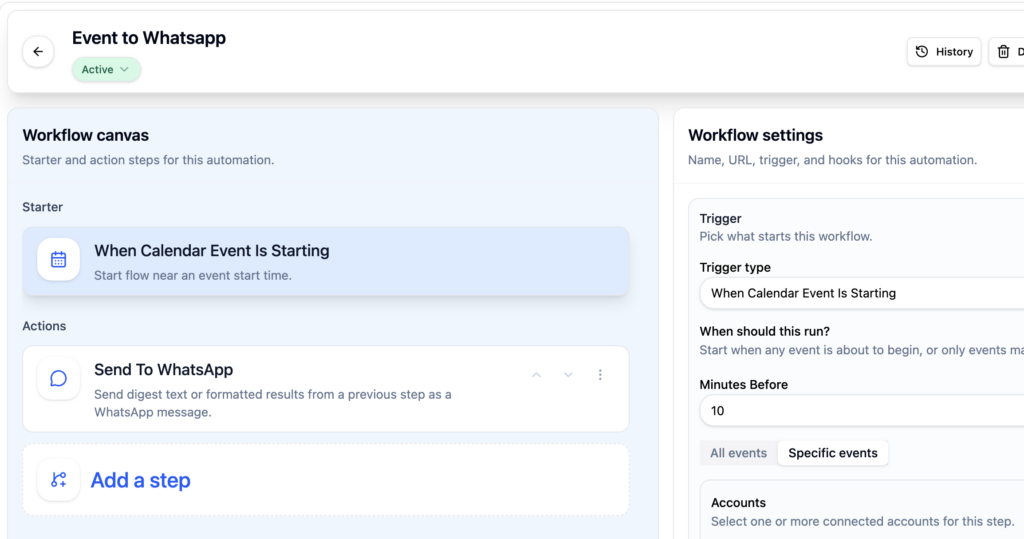The width and height of the screenshot is (1024, 539).
Task: Switch to the All events tab
Action: [738, 453]
